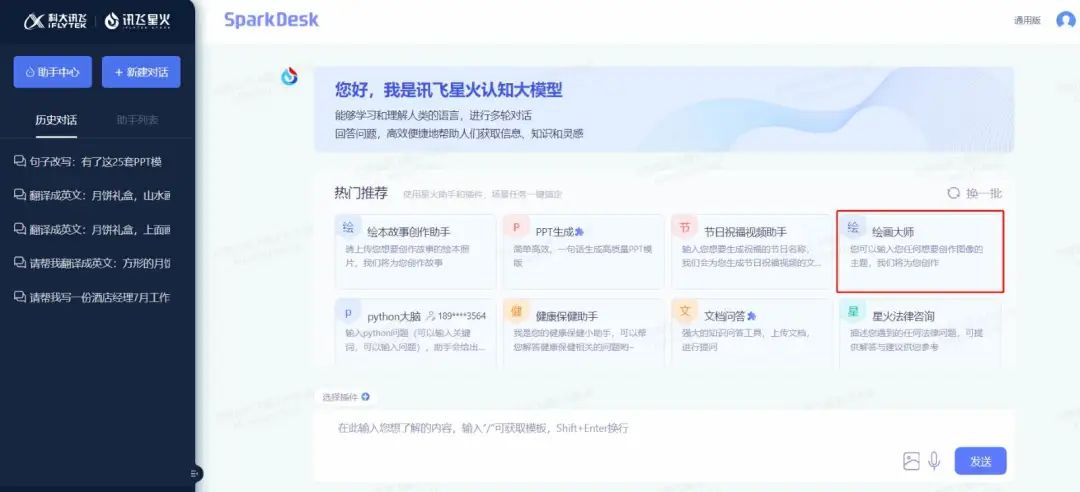Screen dimensions: 1080x492
Task: Open the 绘本故事创作助手 card
Action: pyautogui.click(x=415, y=252)
